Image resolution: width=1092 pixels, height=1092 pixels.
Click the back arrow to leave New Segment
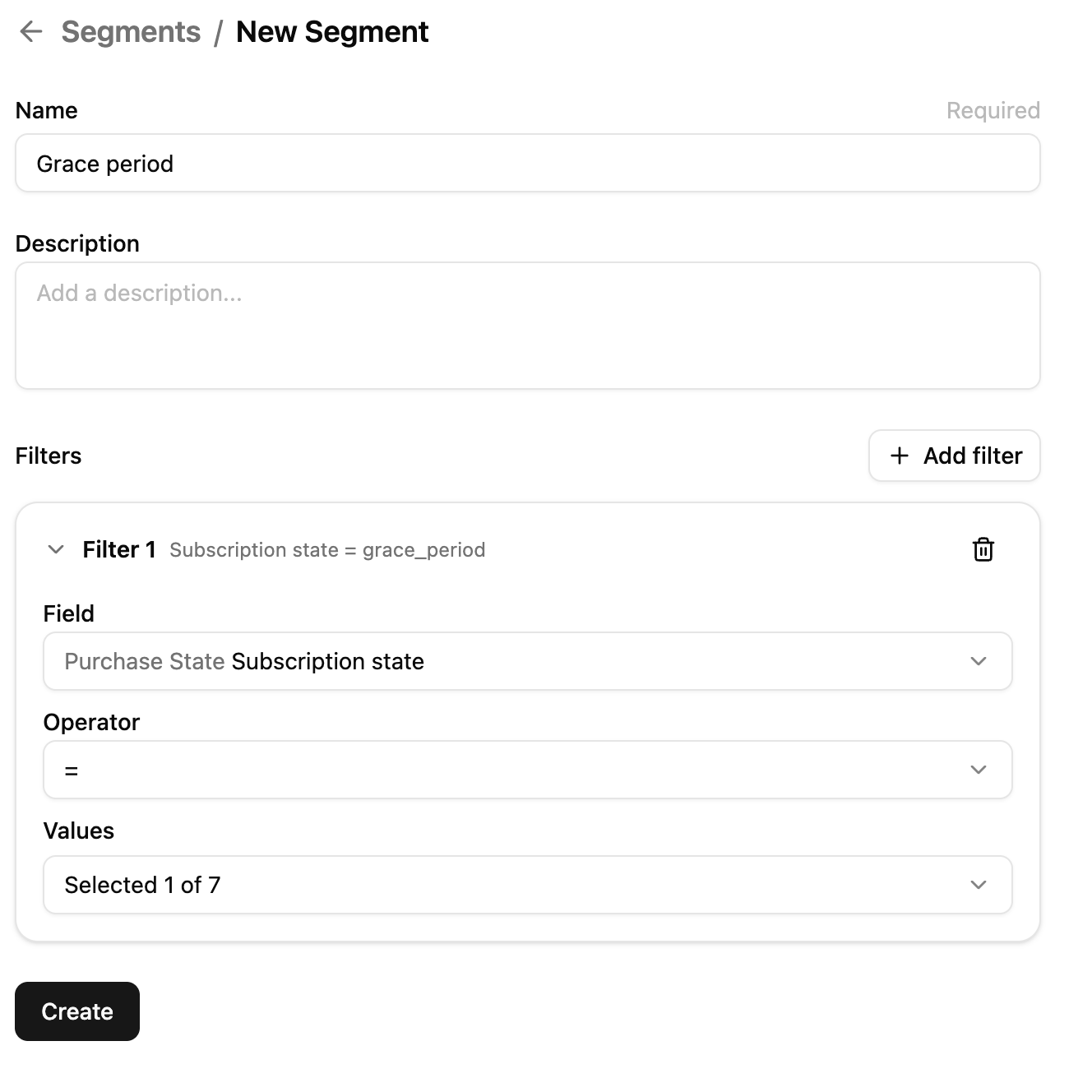pos(31,31)
